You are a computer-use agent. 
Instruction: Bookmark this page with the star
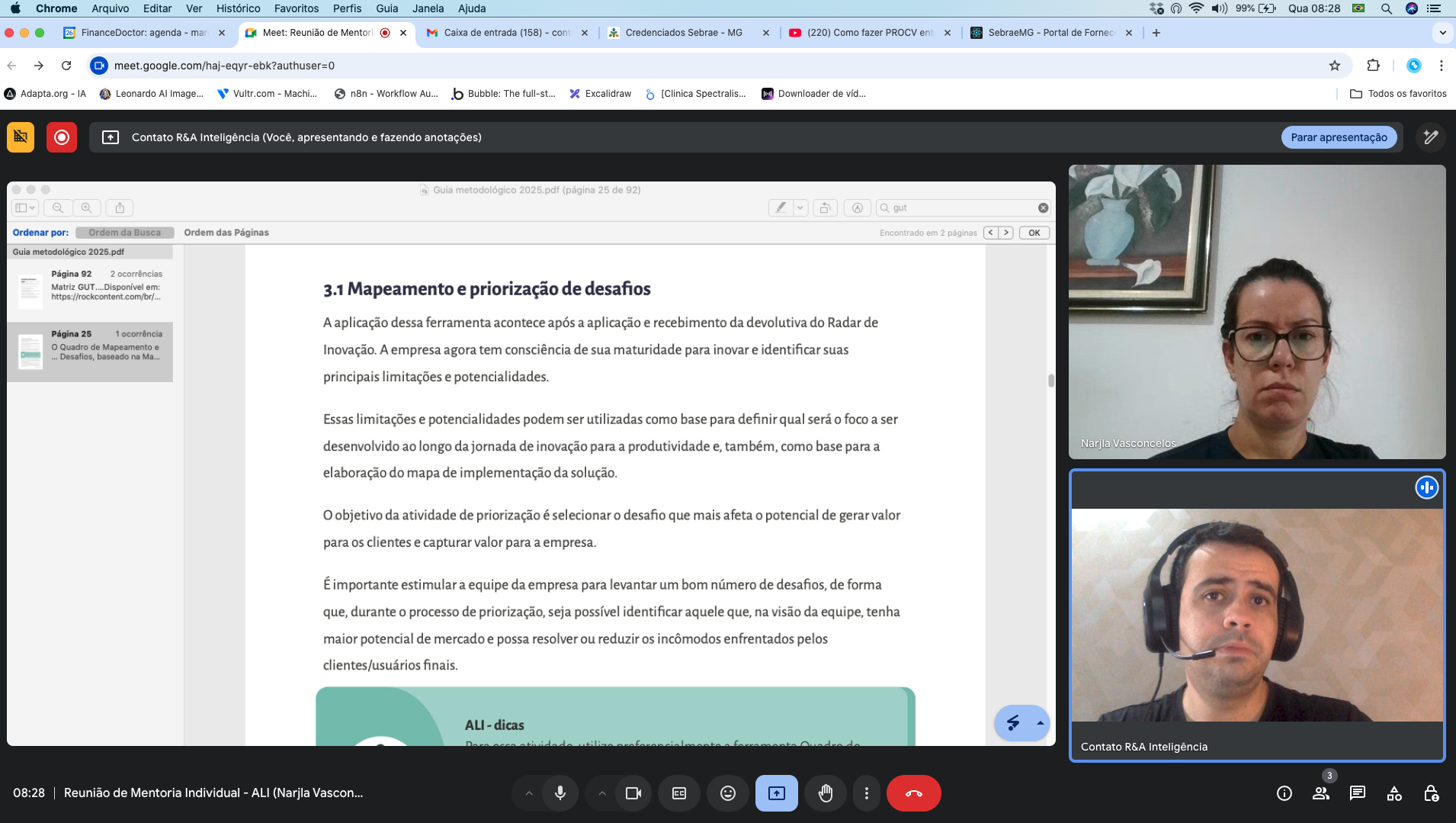coord(1335,66)
